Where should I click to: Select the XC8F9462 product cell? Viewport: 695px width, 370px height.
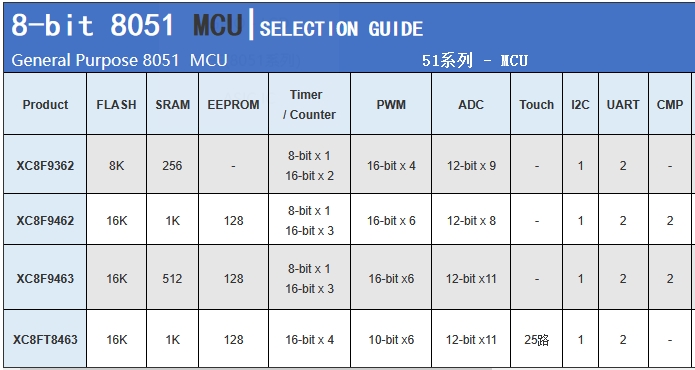[45, 220]
